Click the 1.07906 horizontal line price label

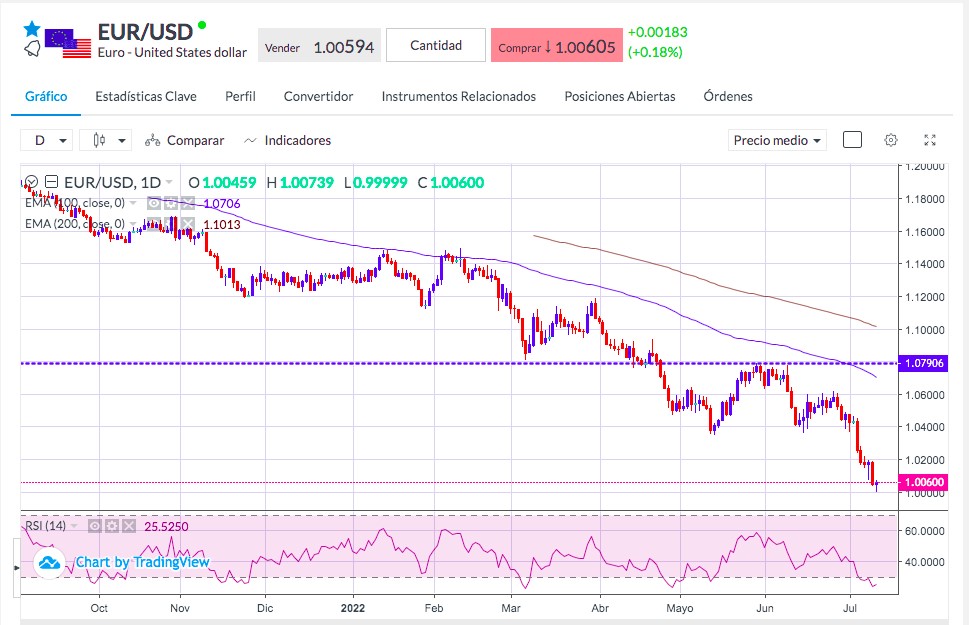(x=924, y=363)
